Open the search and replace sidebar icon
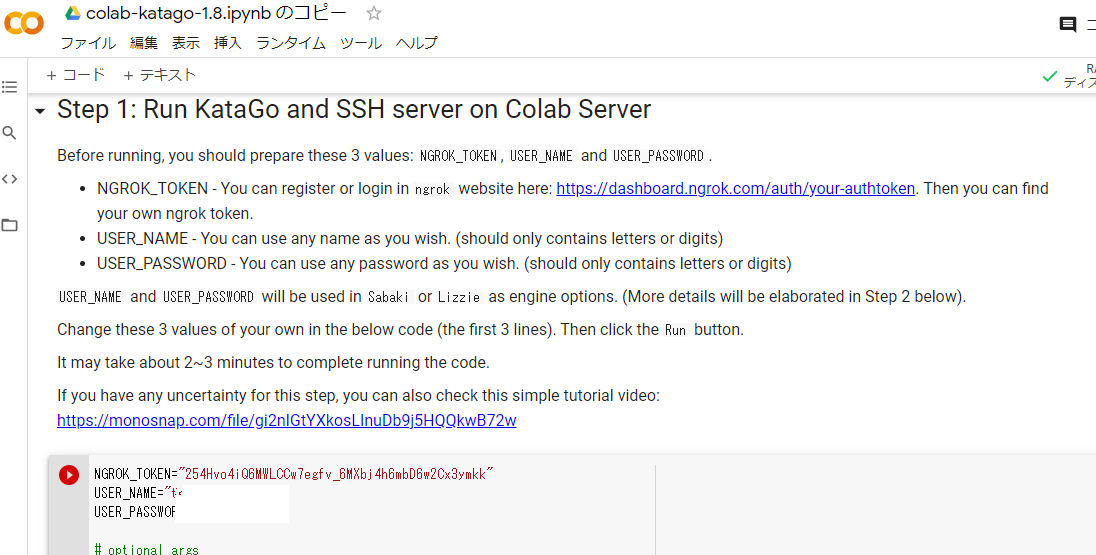 coord(9,133)
